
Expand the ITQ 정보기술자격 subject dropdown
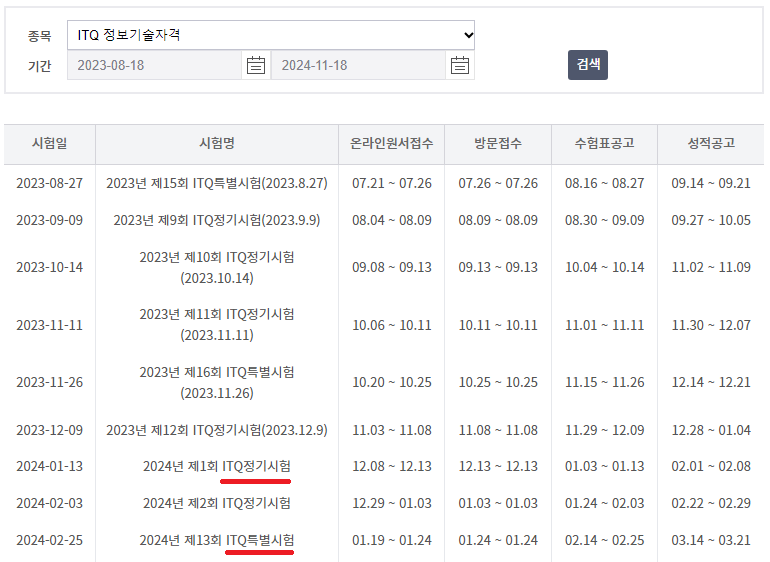click(x=271, y=35)
